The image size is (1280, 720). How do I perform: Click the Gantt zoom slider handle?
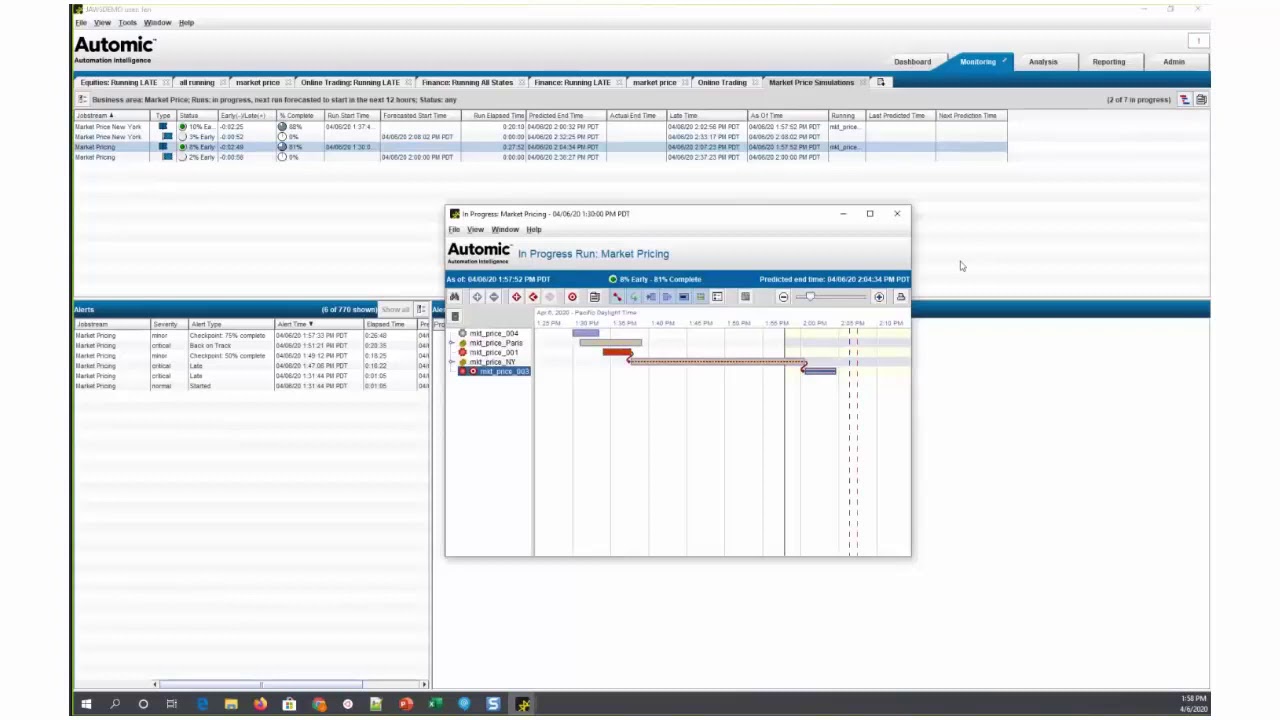click(810, 297)
